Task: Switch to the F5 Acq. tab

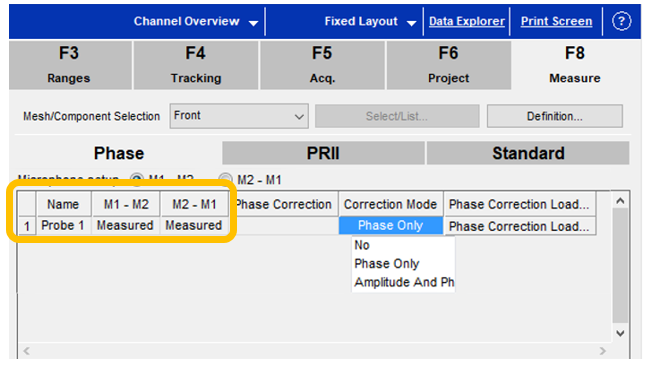Action: (x=322, y=65)
